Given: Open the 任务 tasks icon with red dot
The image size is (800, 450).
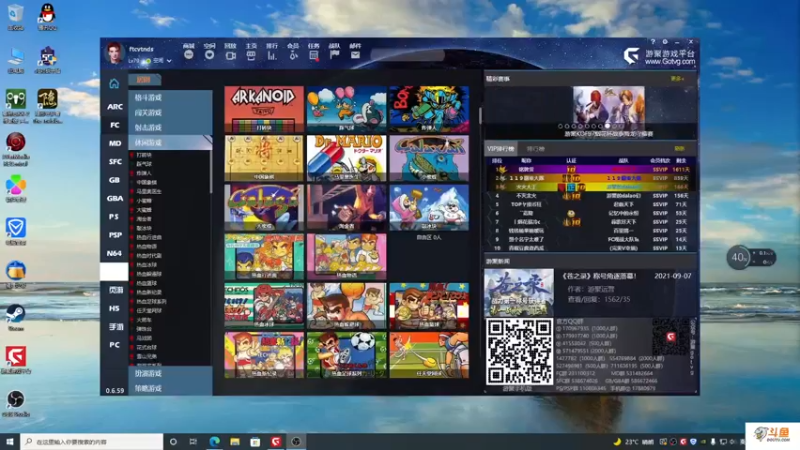Looking at the screenshot, I should (x=314, y=55).
